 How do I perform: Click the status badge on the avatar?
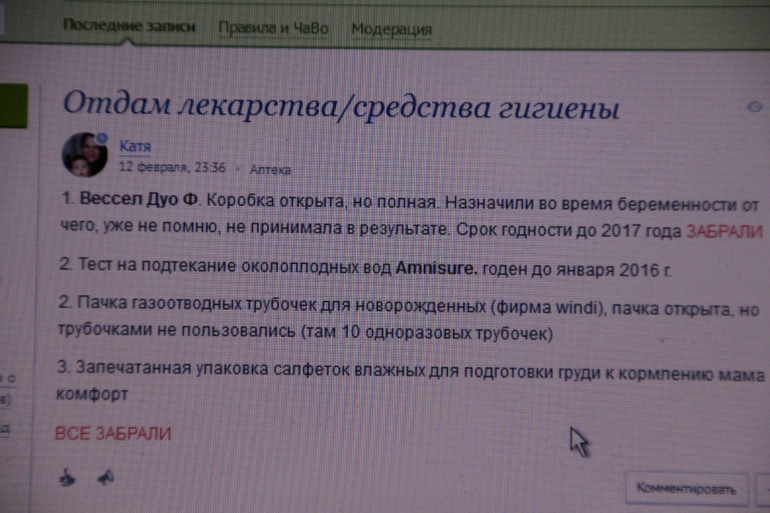pyautogui.click(x=101, y=138)
